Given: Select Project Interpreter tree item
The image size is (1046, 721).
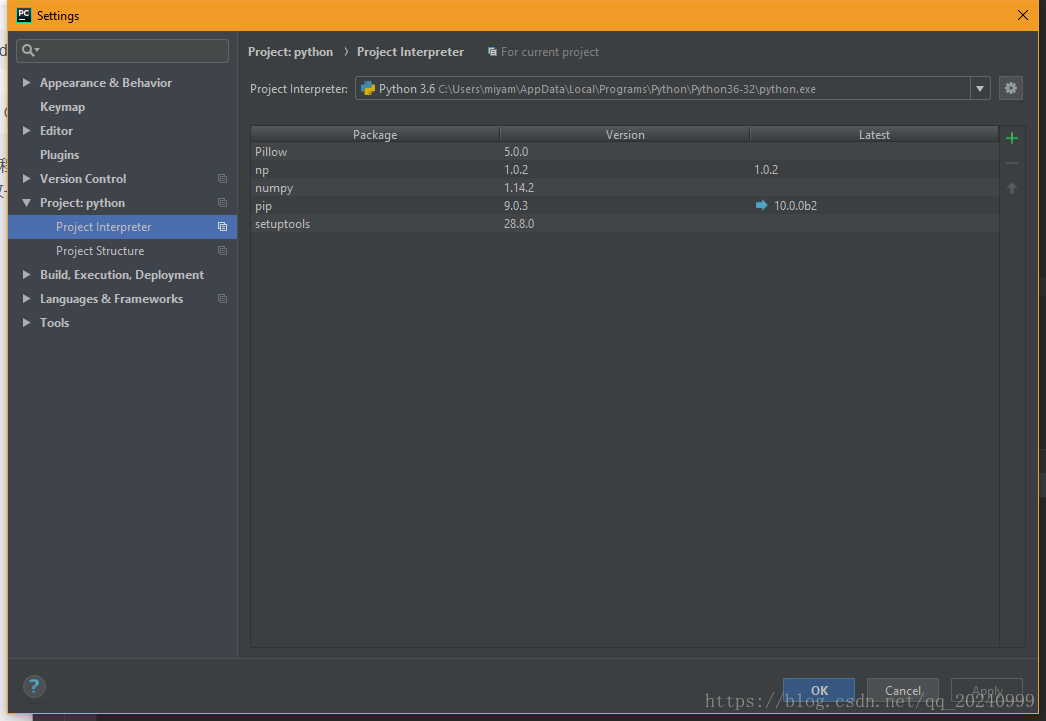Looking at the screenshot, I should pos(123,227).
